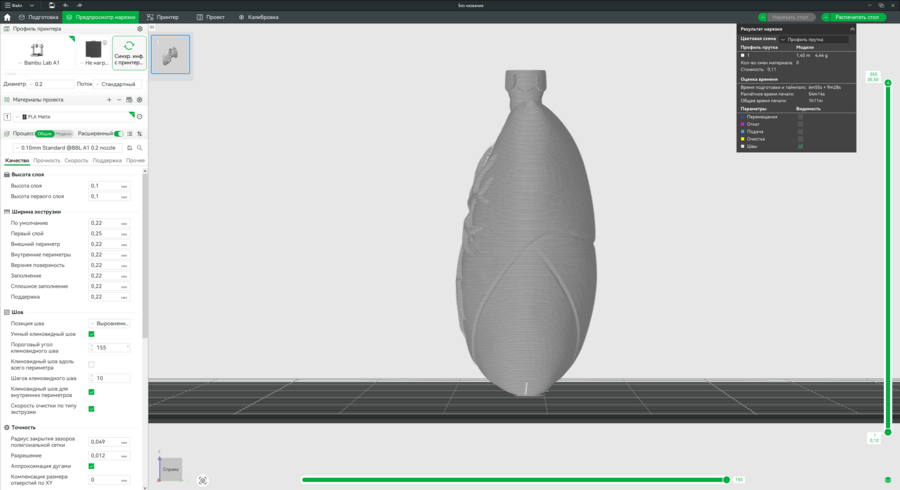Switch process scope to Модели
This screenshot has height=490, width=900.
tap(64, 134)
